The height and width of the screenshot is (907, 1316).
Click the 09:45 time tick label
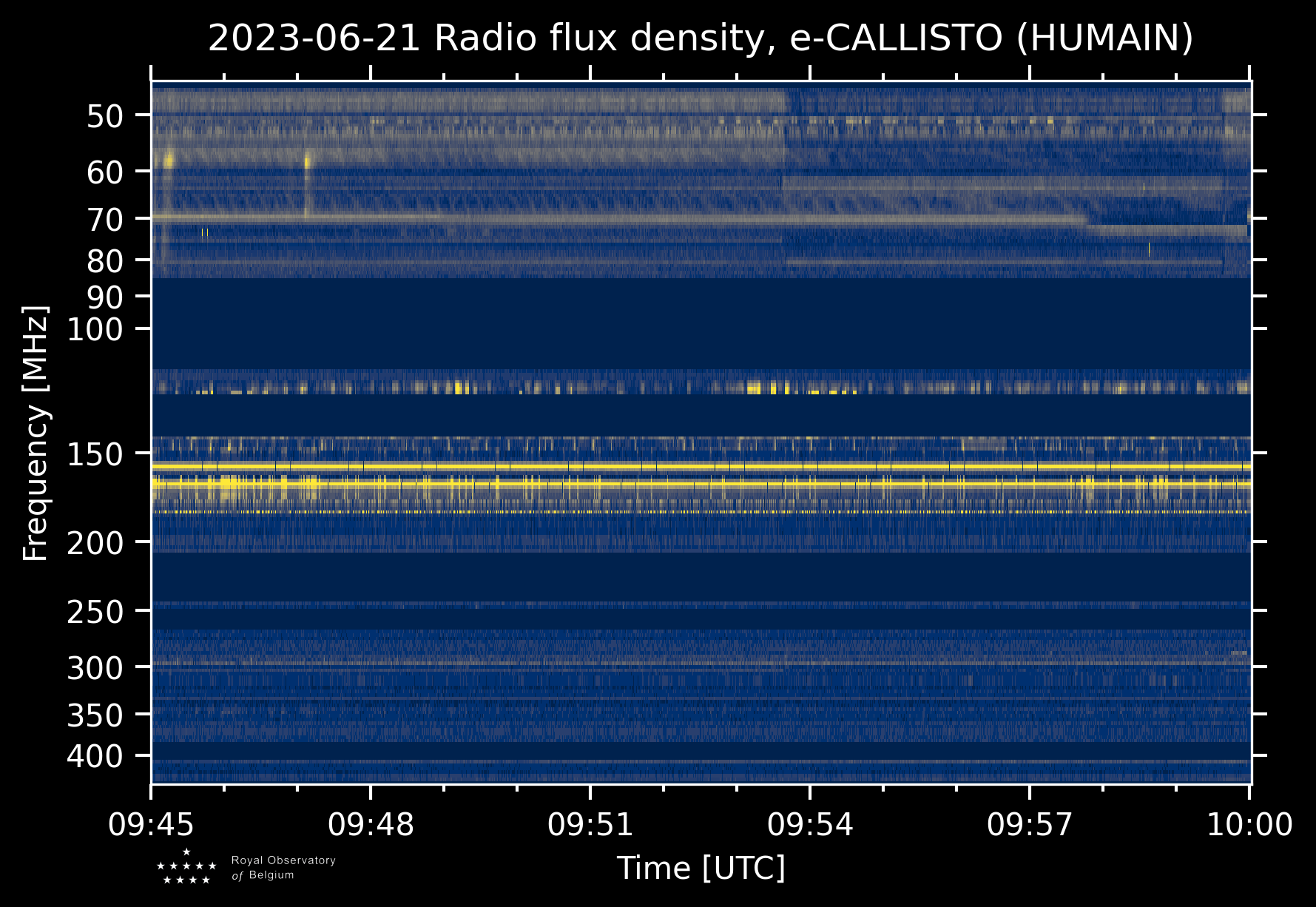(152, 825)
